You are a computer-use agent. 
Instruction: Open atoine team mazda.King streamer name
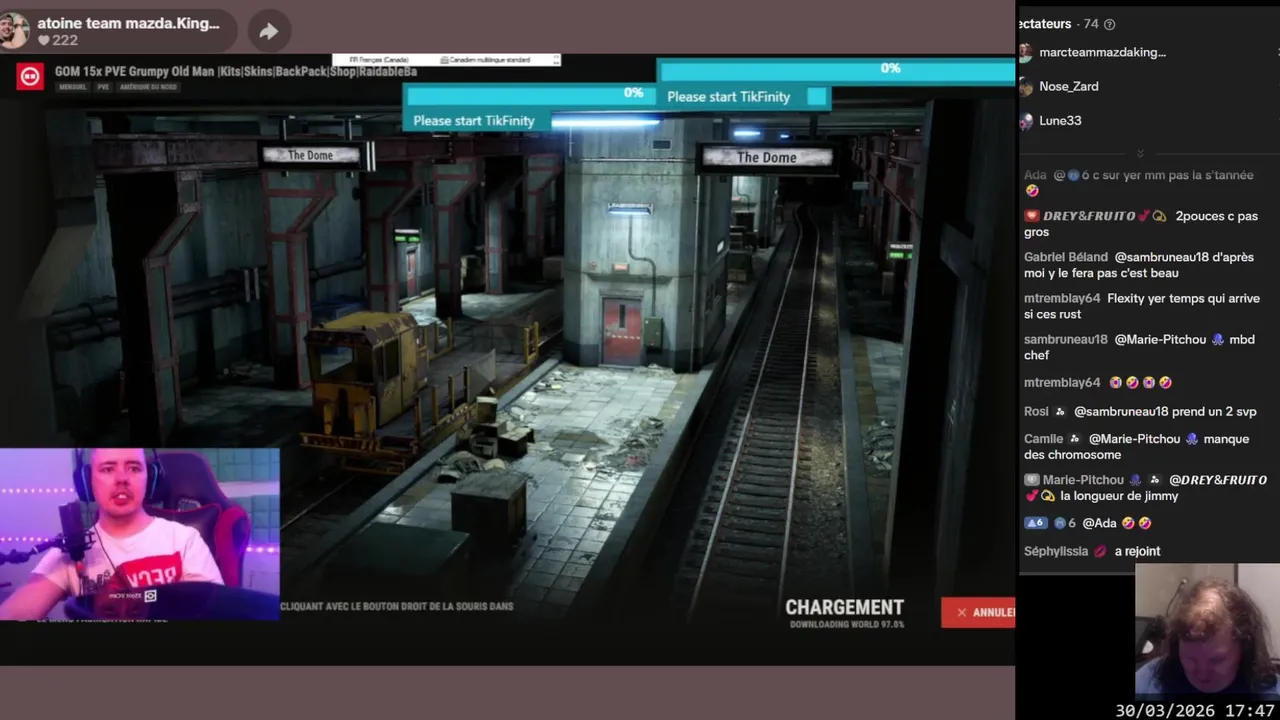[128, 23]
